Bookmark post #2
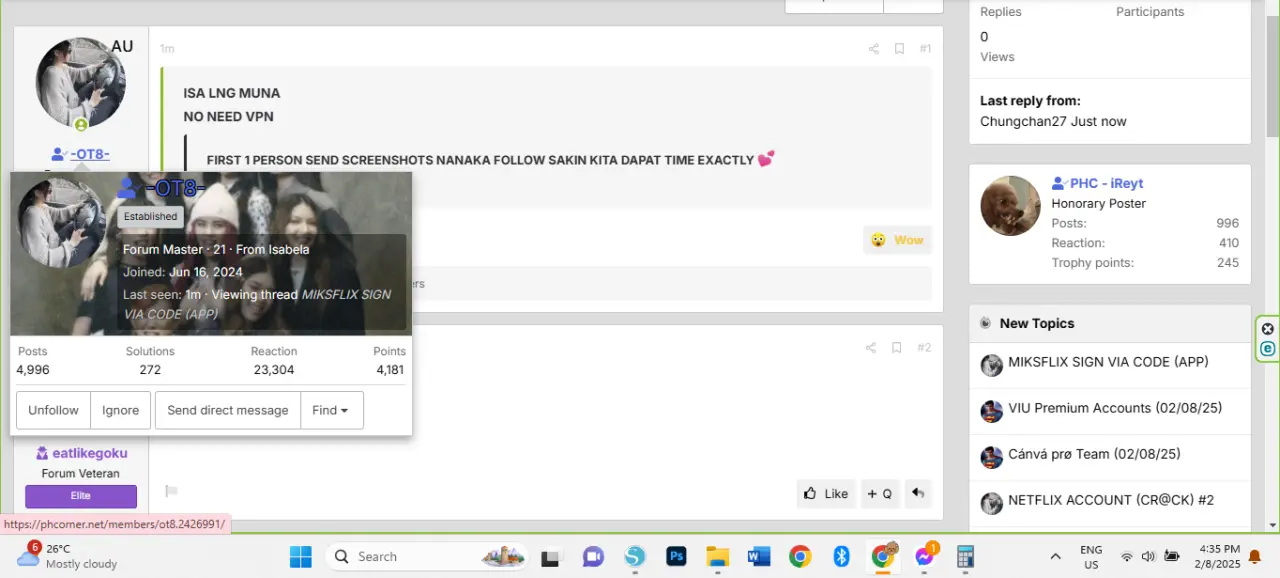Image resolution: width=1280 pixels, height=578 pixels. tap(897, 348)
